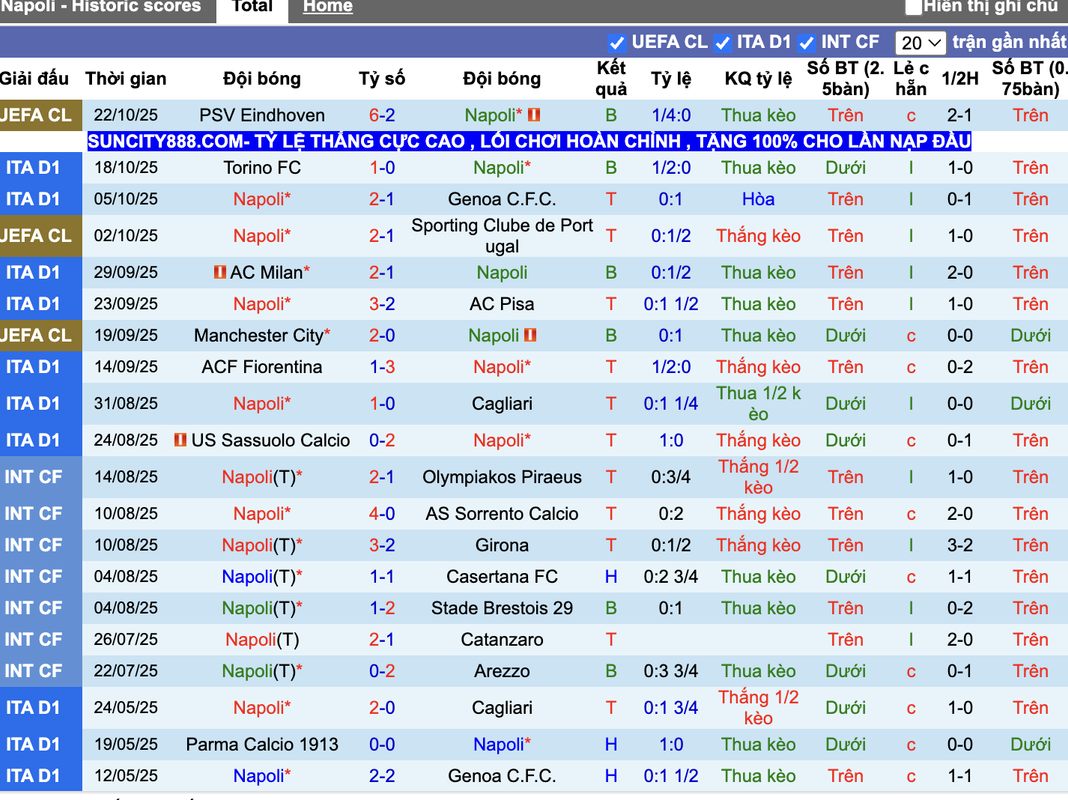Open Catanzaro team link
Image resolution: width=1068 pixels, height=800 pixels.
pyautogui.click(x=502, y=640)
